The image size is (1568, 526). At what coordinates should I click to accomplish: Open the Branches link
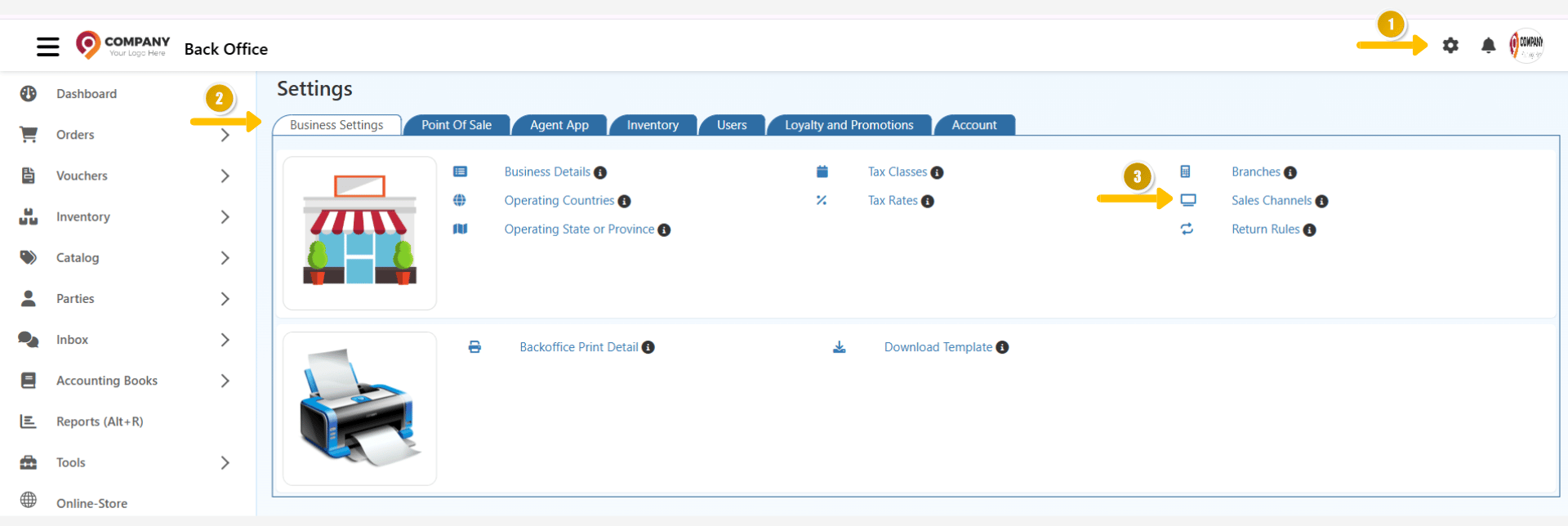(x=1256, y=172)
